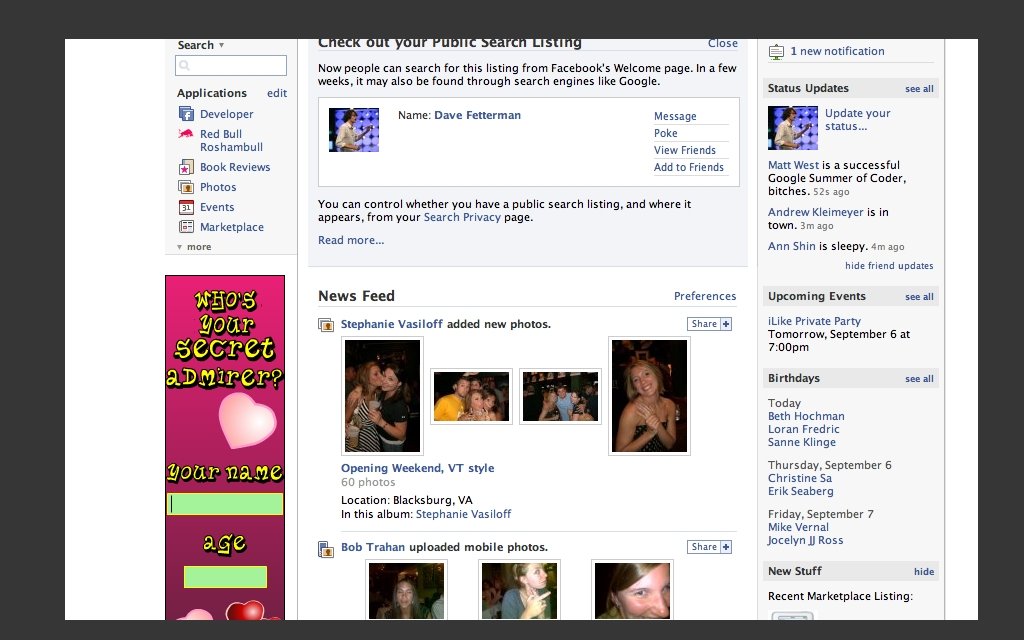The width and height of the screenshot is (1024, 640).
Task: Open the Search dropdown arrow
Action: click(x=221, y=45)
